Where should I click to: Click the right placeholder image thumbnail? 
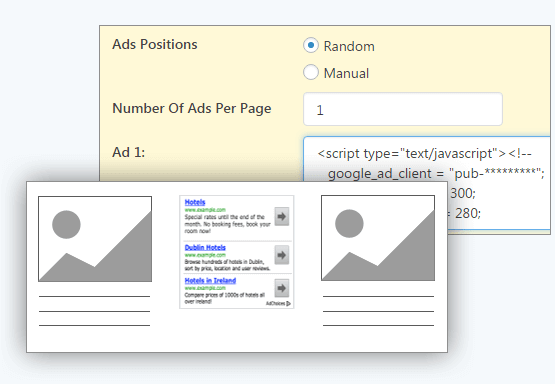[x=378, y=238]
